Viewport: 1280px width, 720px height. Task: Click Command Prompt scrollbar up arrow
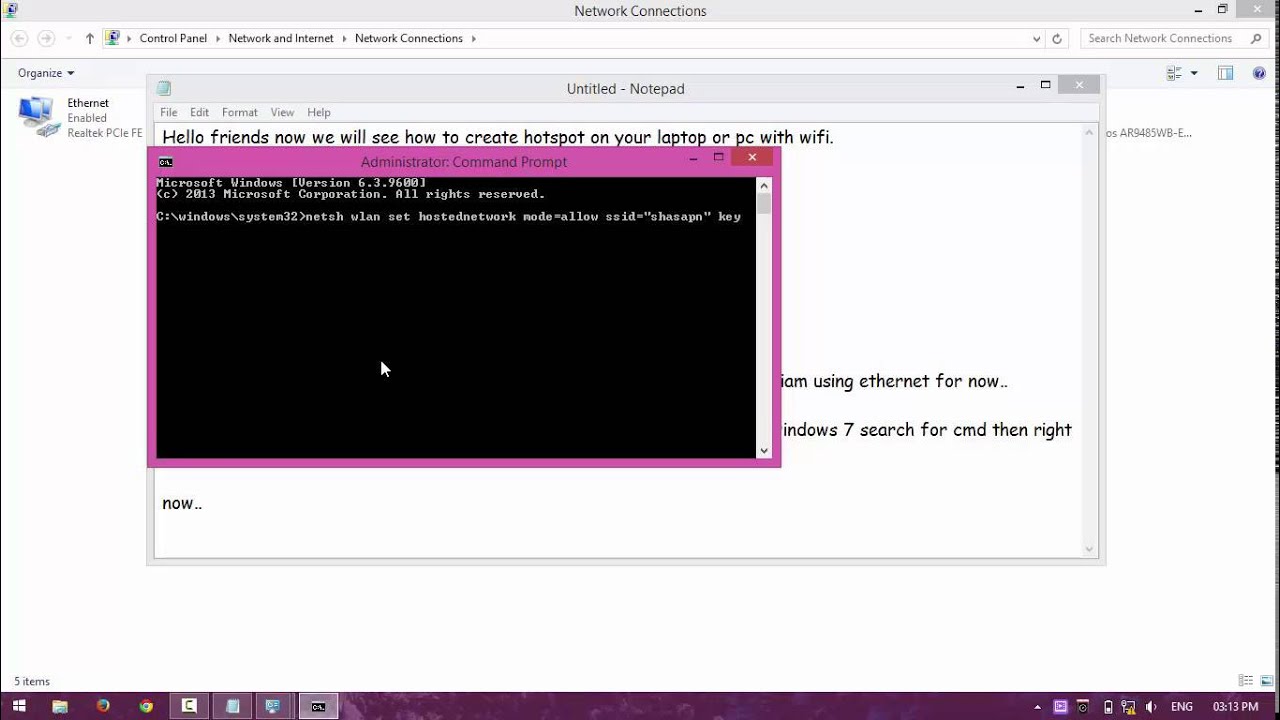[764, 185]
